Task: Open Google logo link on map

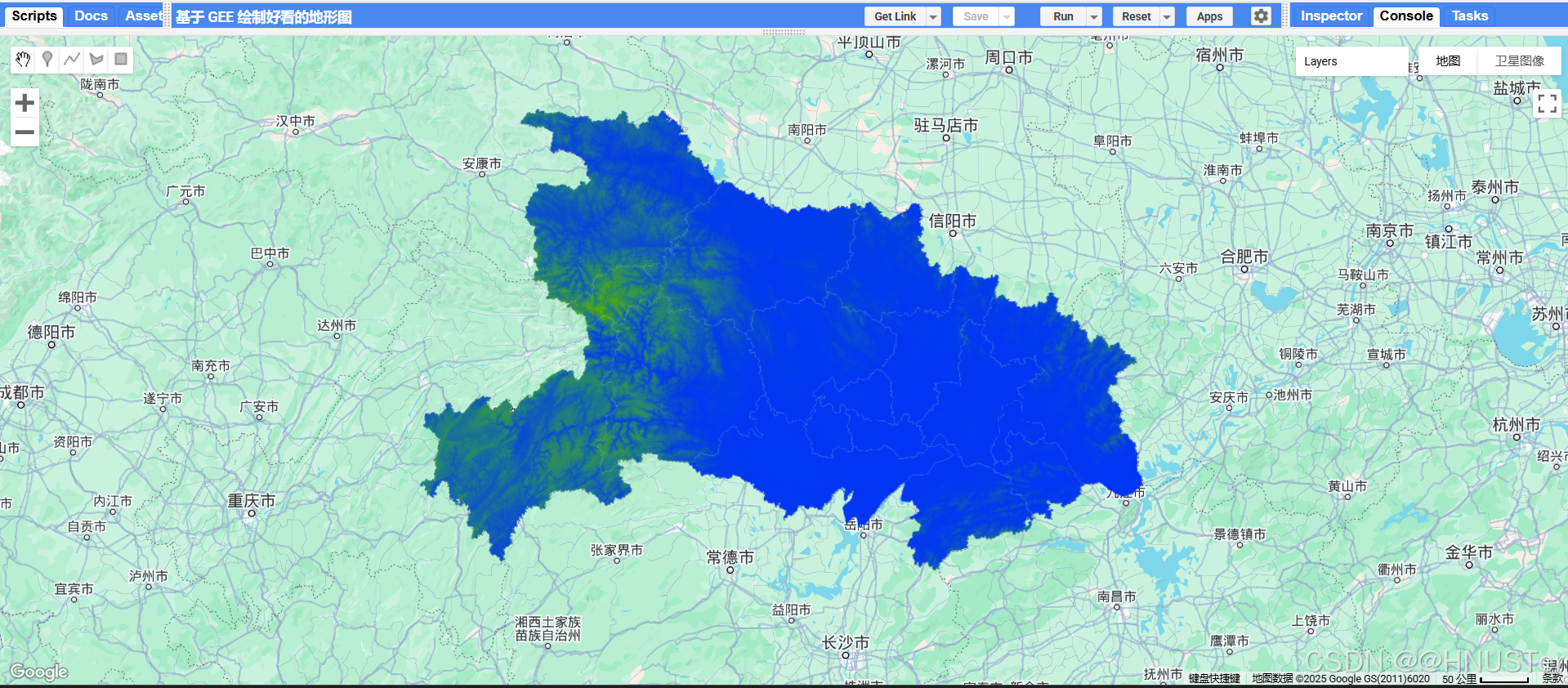Action: click(38, 672)
